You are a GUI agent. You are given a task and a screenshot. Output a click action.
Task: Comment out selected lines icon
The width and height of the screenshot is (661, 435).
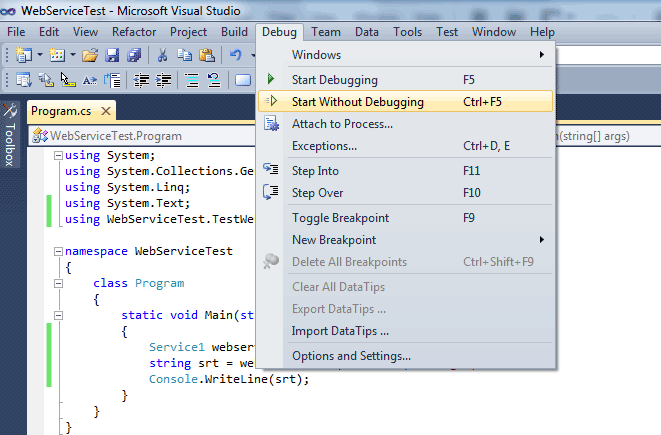click(x=192, y=80)
